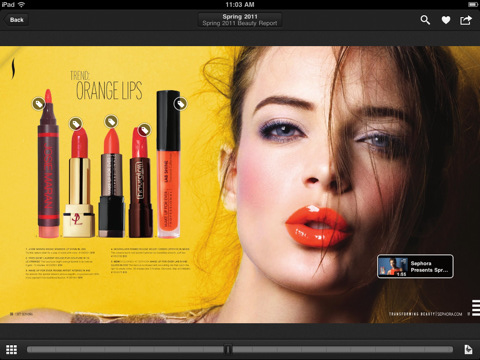Open the page grid thumbnails view
Viewport: 480px width, 360px height.
(11, 349)
